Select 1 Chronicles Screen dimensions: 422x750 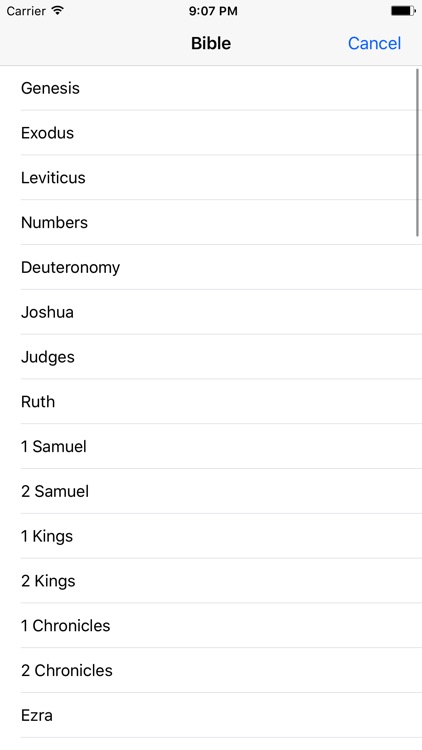pyautogui.click(x=211, y=626)
